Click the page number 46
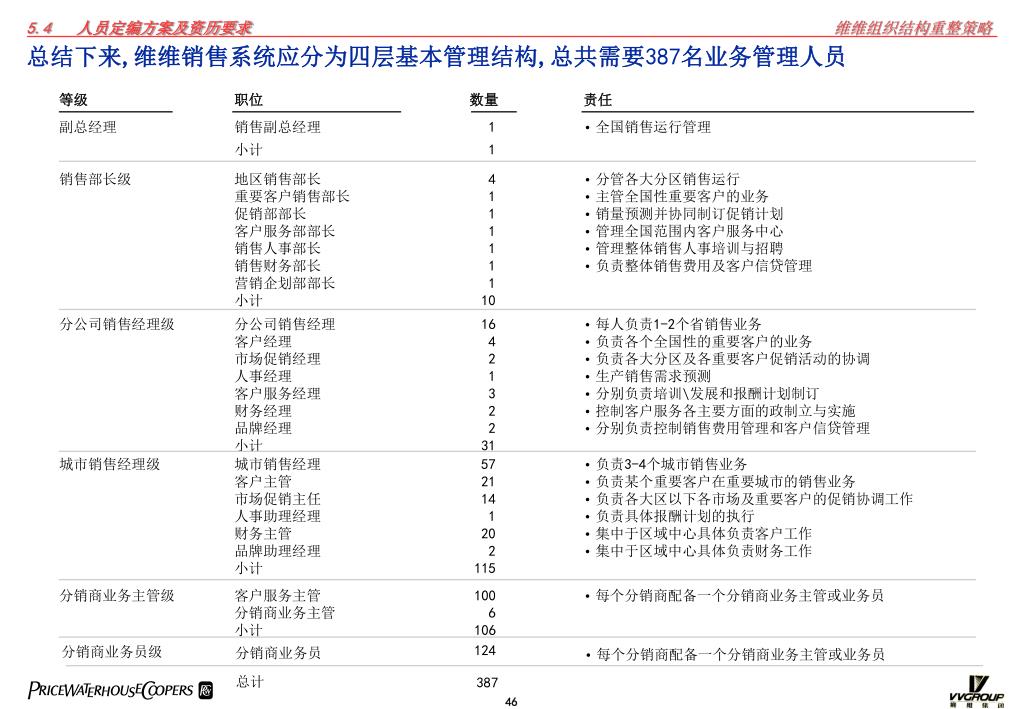 point(511,702)
